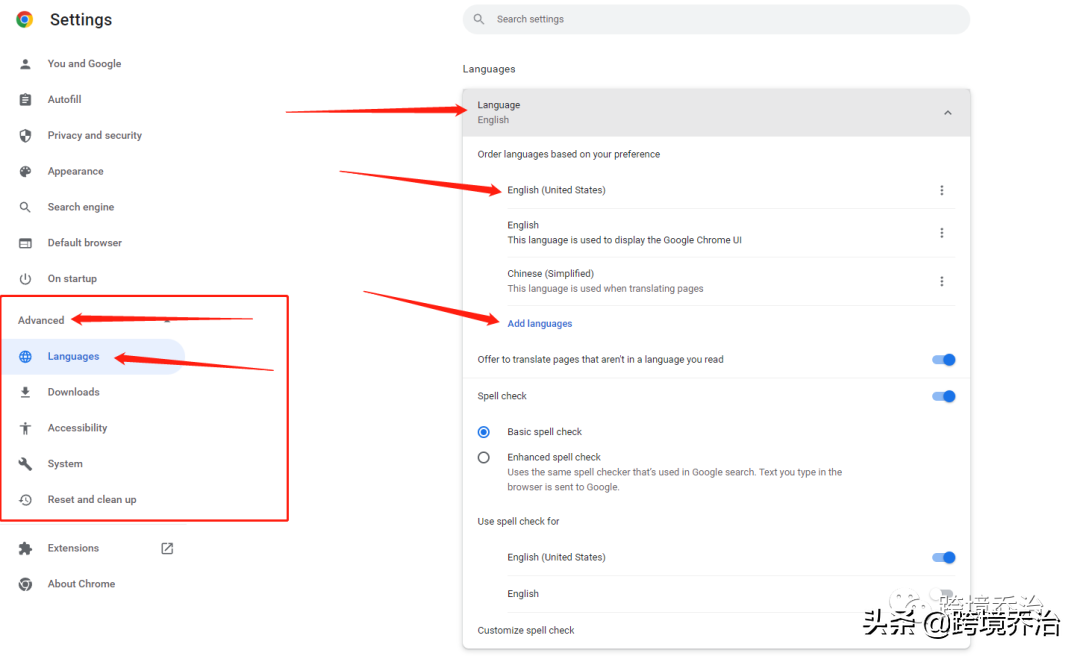Go to Autofill settings
Screen dimensions: 1080x656
coord(64,100)
